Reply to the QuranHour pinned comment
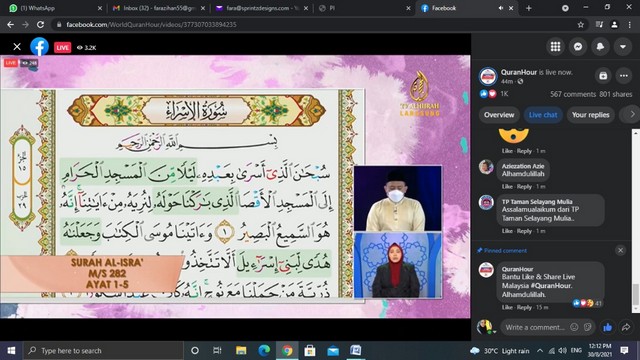This screenshot has width=640, height=360. (x=524, y=307)
